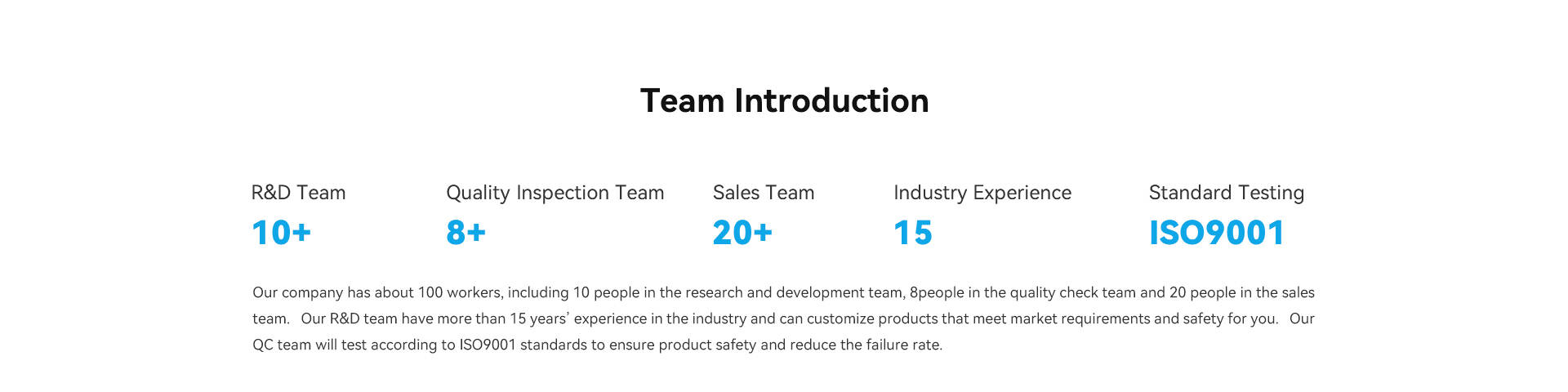Select the Quality Inspection Team label

pyautogui.click(x=555, y=193)
